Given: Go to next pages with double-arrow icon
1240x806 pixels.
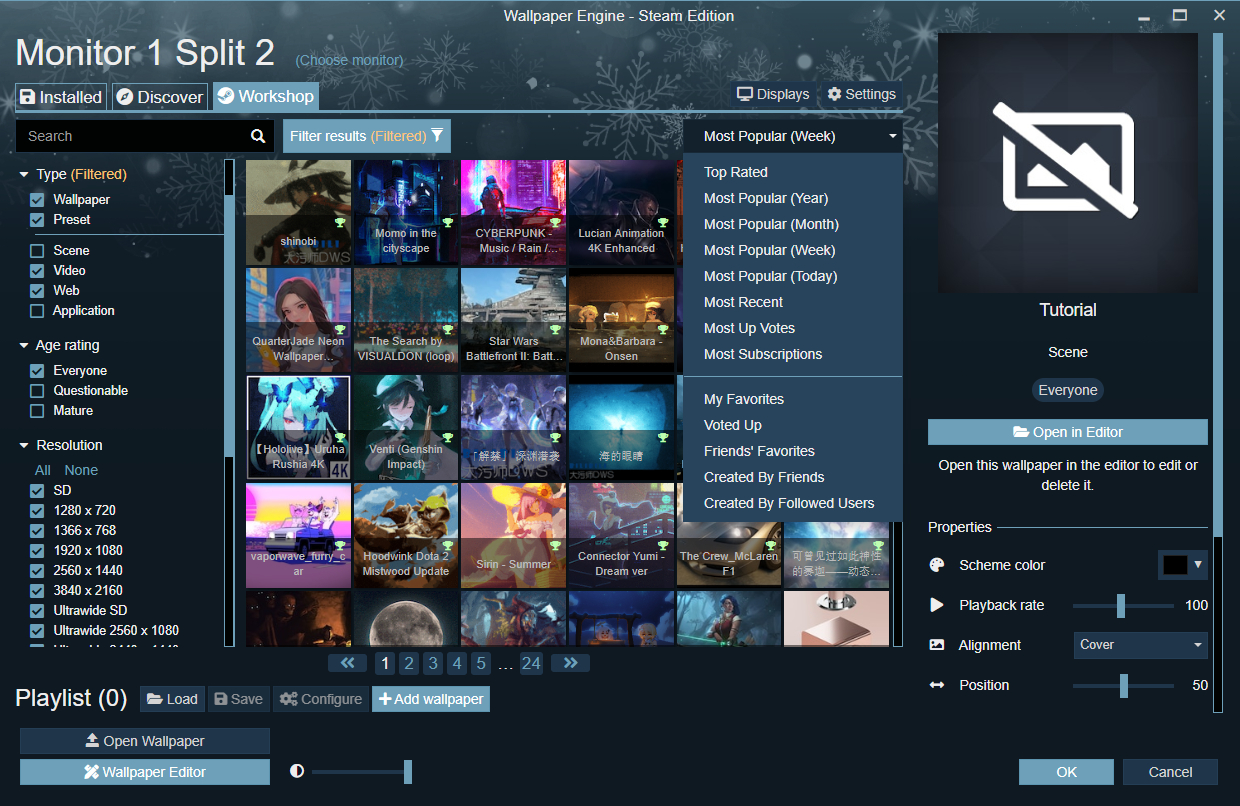Looking at the screenshot, I should (570, 663).
